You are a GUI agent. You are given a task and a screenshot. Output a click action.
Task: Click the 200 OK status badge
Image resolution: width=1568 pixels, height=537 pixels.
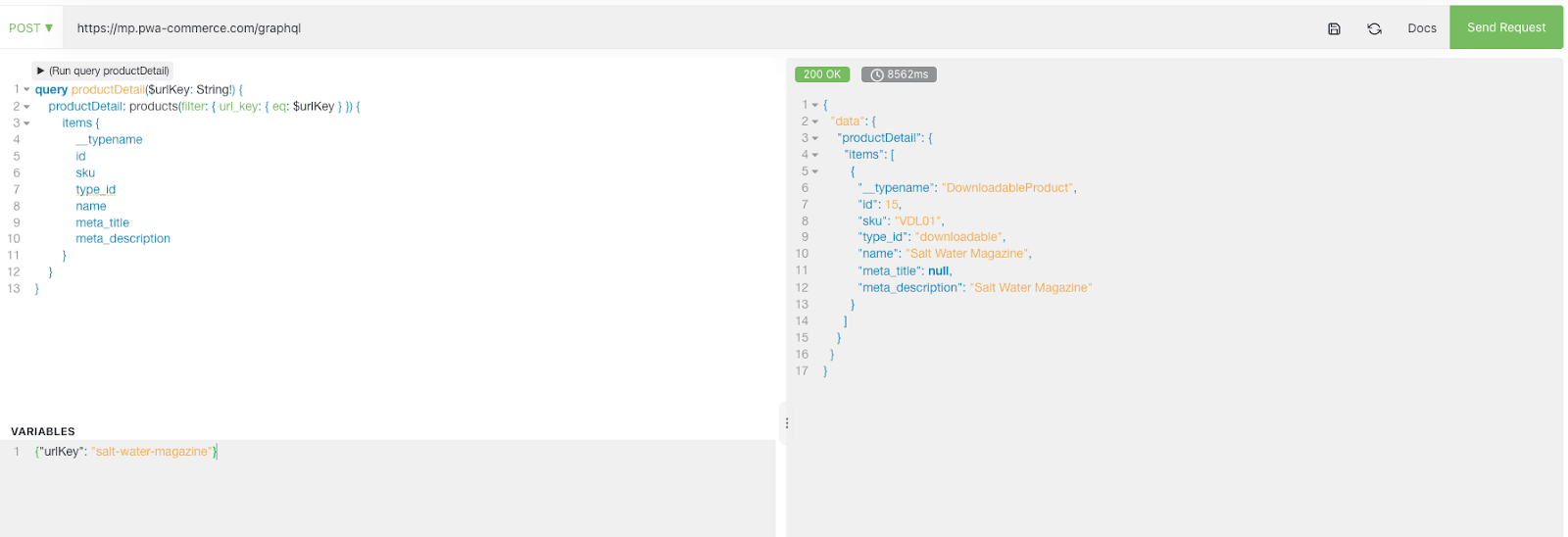tap(821, 74)
